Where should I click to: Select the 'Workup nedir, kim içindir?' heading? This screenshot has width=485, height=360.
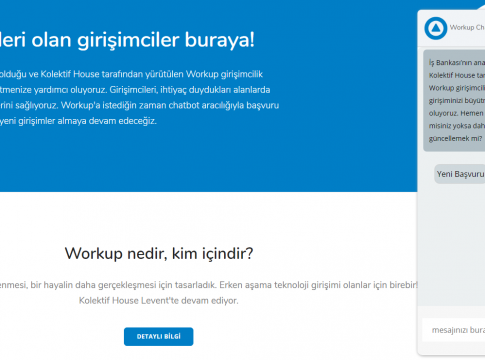click(159, 253)
